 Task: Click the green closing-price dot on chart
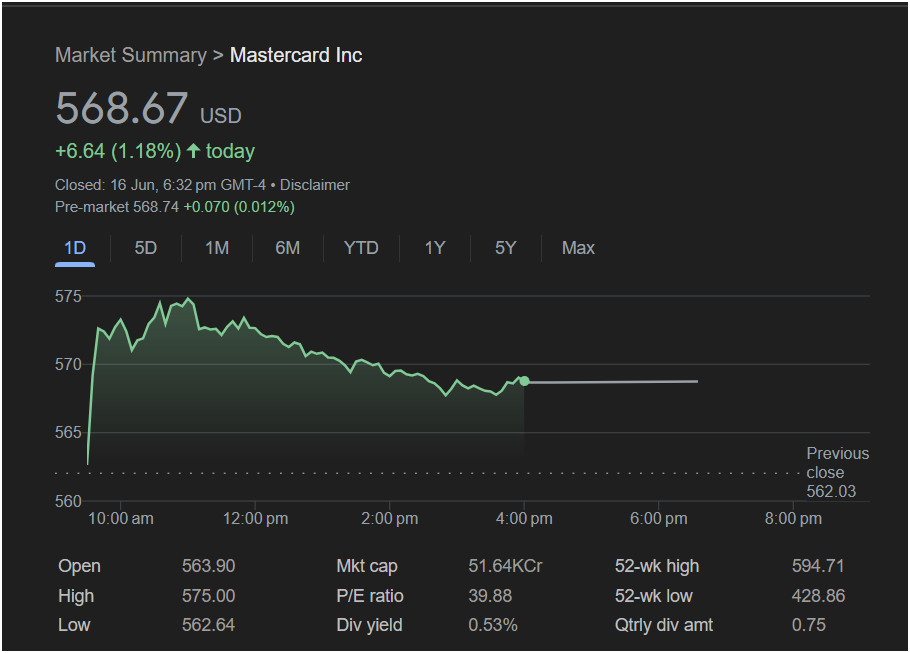tap(524, 381)
